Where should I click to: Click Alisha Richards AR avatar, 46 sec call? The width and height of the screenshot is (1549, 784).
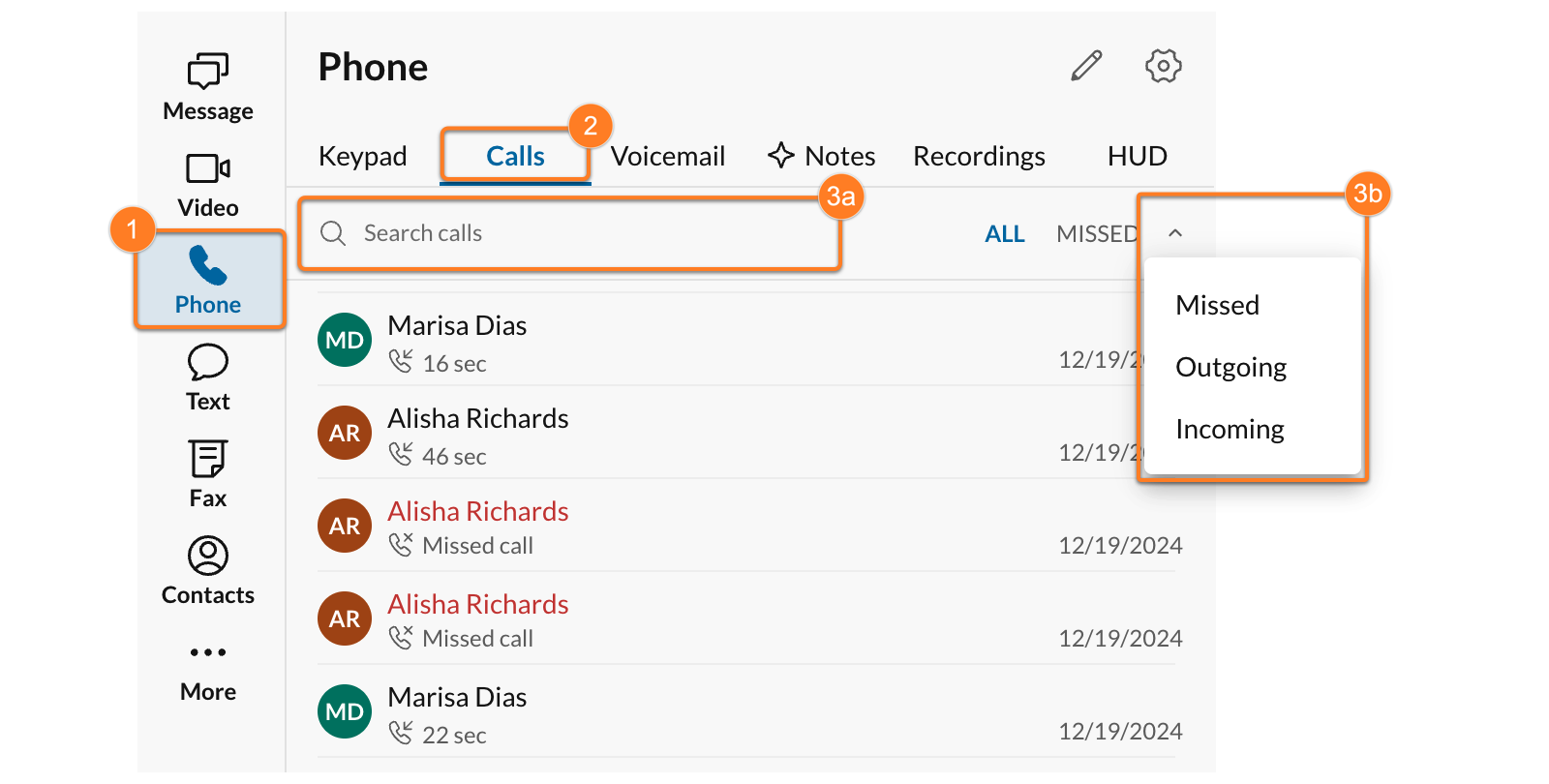[345, 433]
